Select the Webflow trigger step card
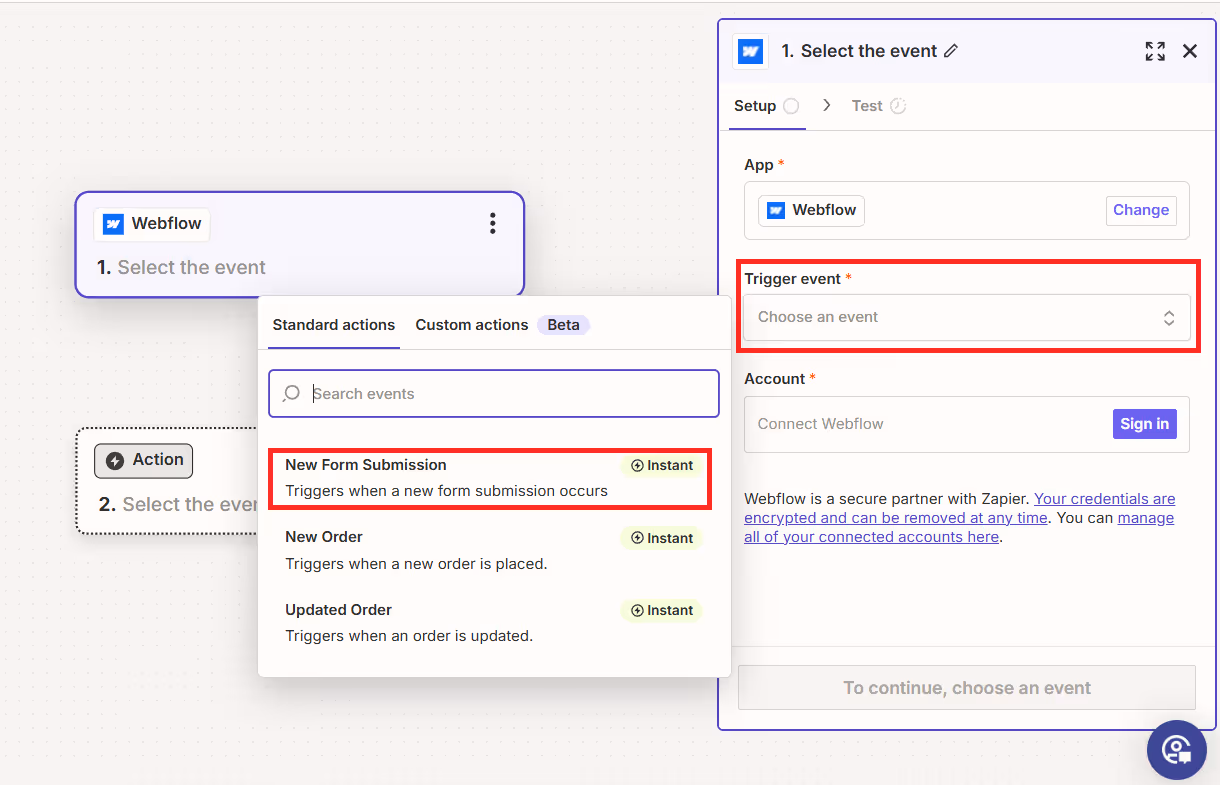The height and width of the screenshot is (785, 1220). point(300,244)
